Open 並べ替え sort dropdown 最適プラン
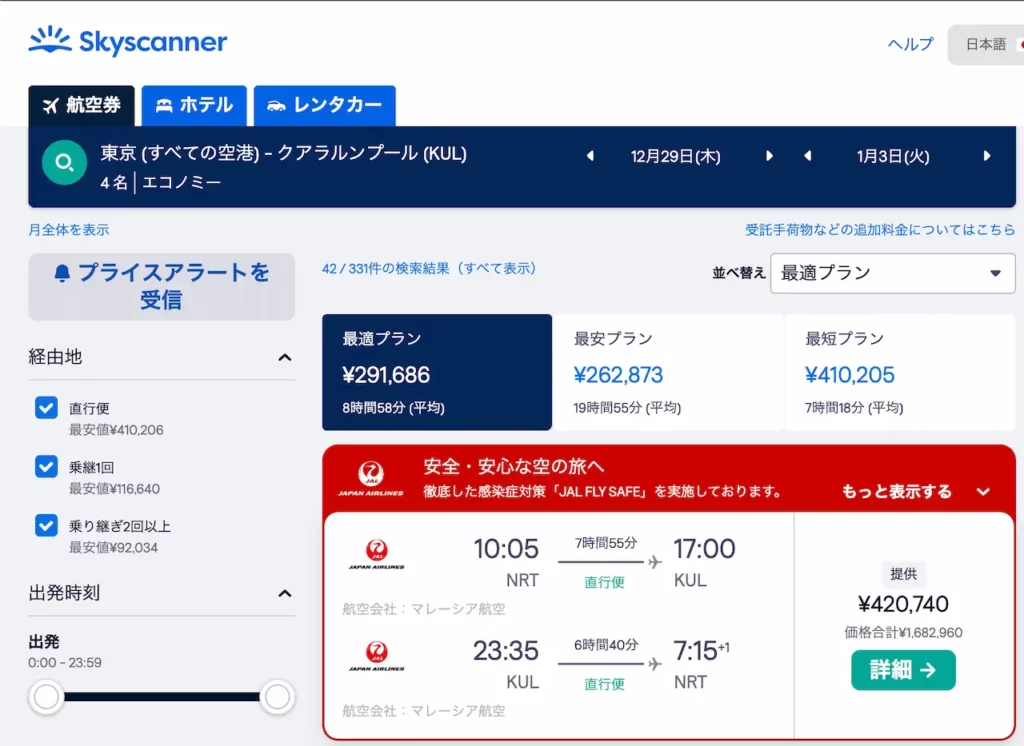Screen dimensions: 1024x746 coord(893,273)
